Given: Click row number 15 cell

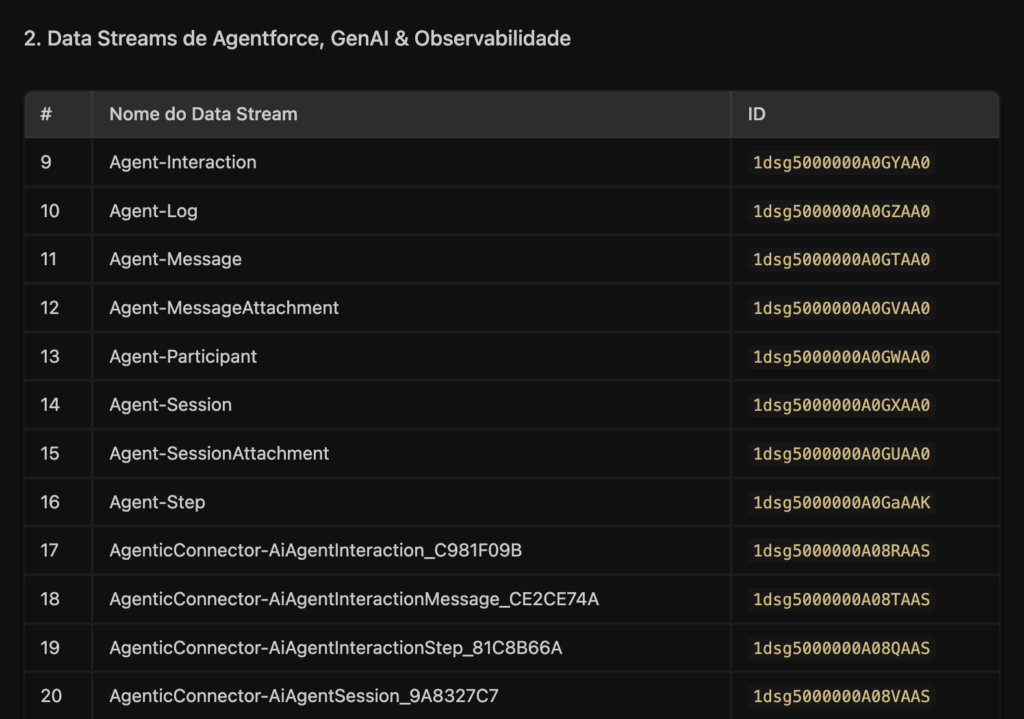Looking at the screenshot, I should click(58, 453).
